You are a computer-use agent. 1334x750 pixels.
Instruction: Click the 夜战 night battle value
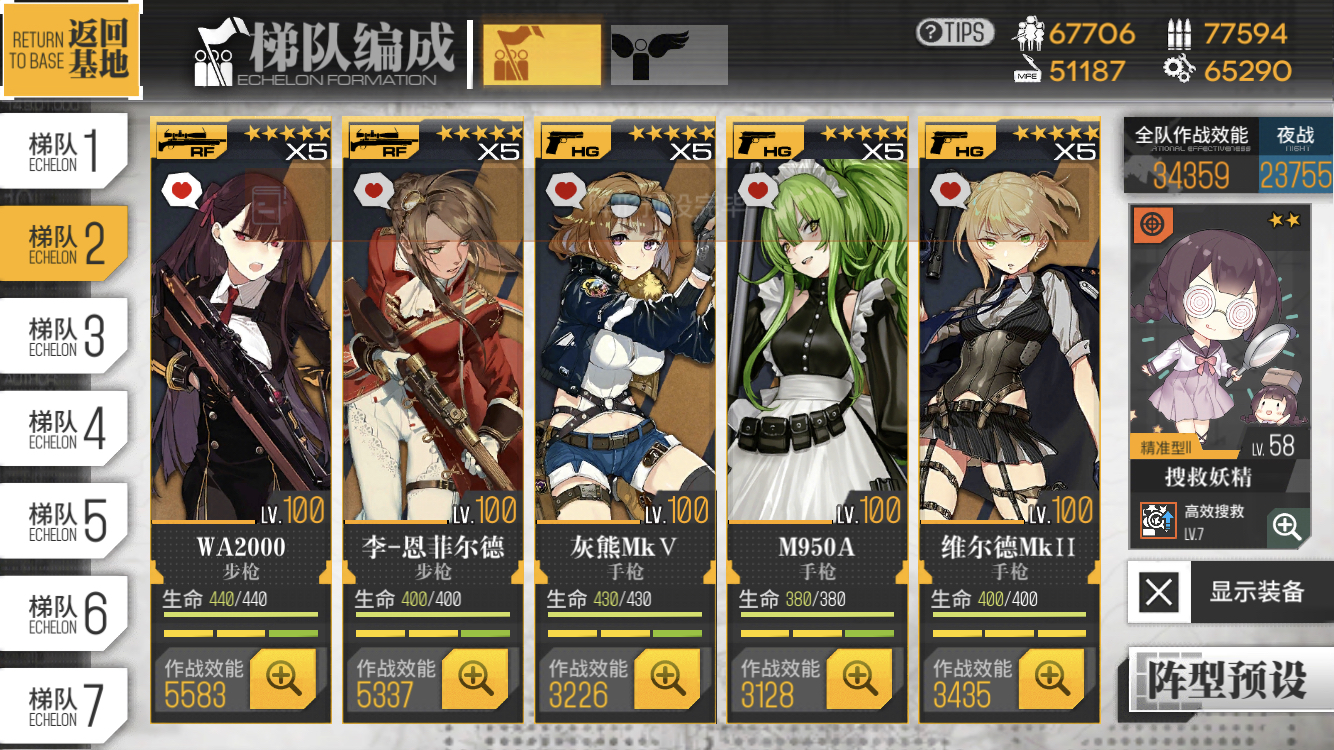1296,156
